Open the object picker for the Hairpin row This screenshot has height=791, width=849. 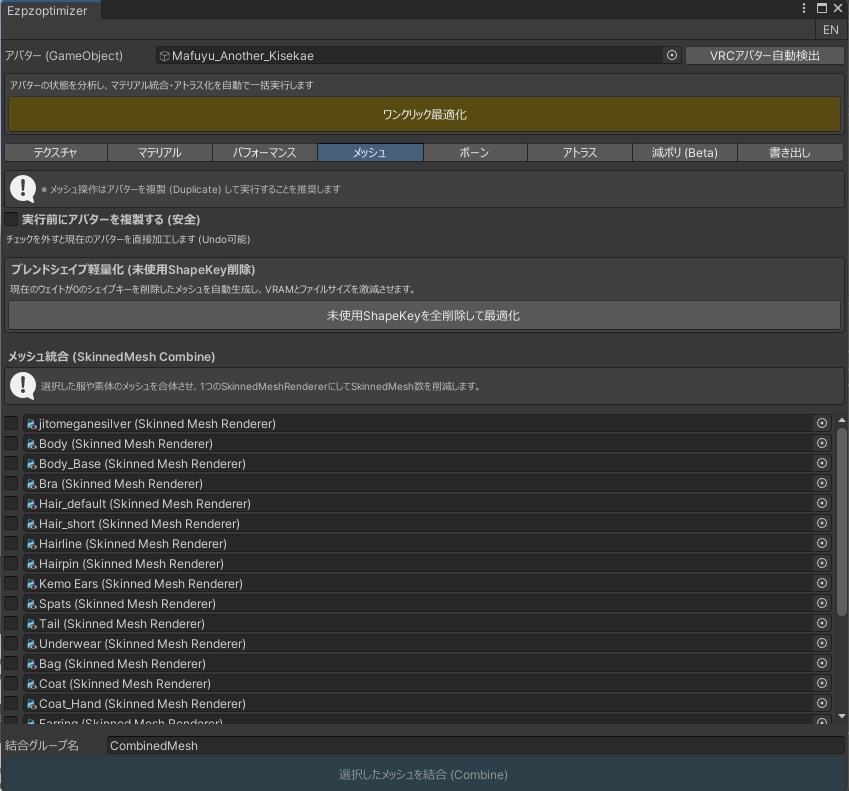822,563
